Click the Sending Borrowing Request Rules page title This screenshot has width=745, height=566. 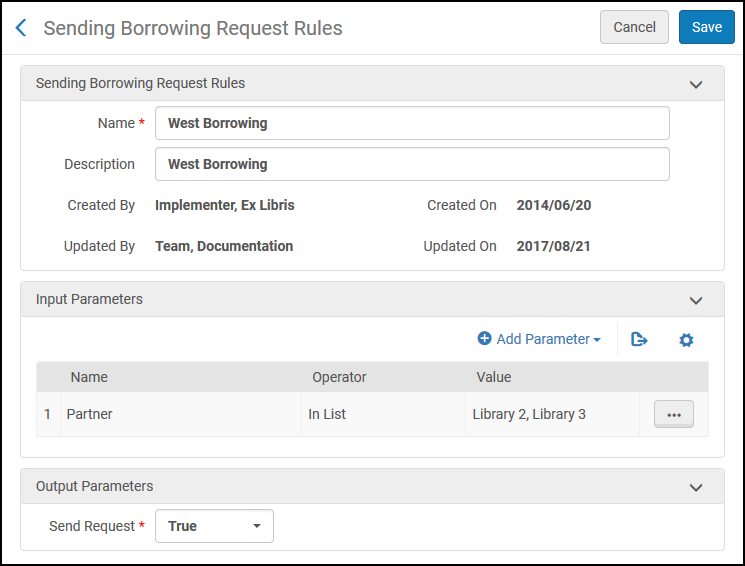tap(193, 28)
